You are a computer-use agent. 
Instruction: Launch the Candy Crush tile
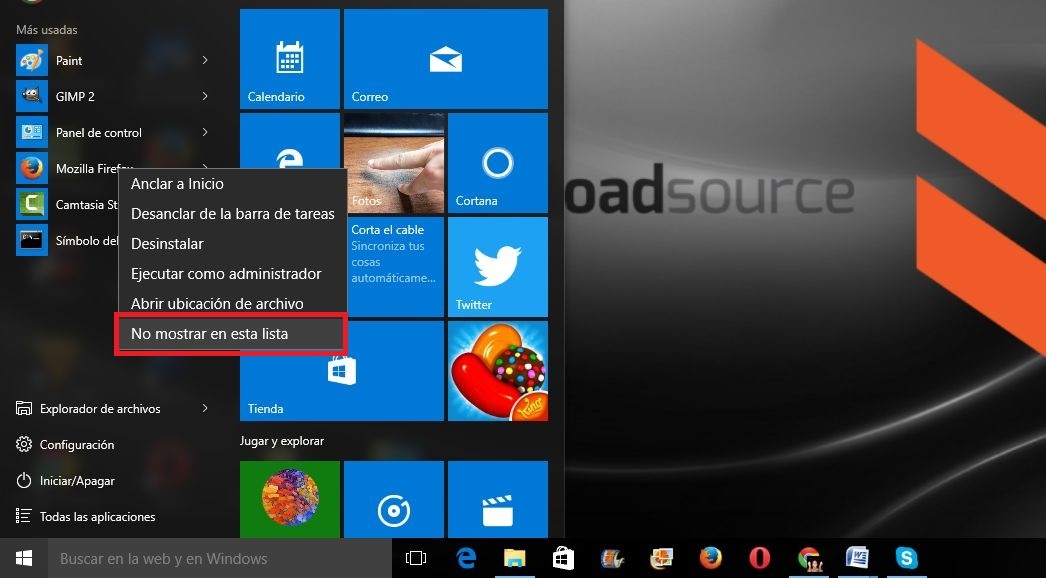(x=498, y=371)
